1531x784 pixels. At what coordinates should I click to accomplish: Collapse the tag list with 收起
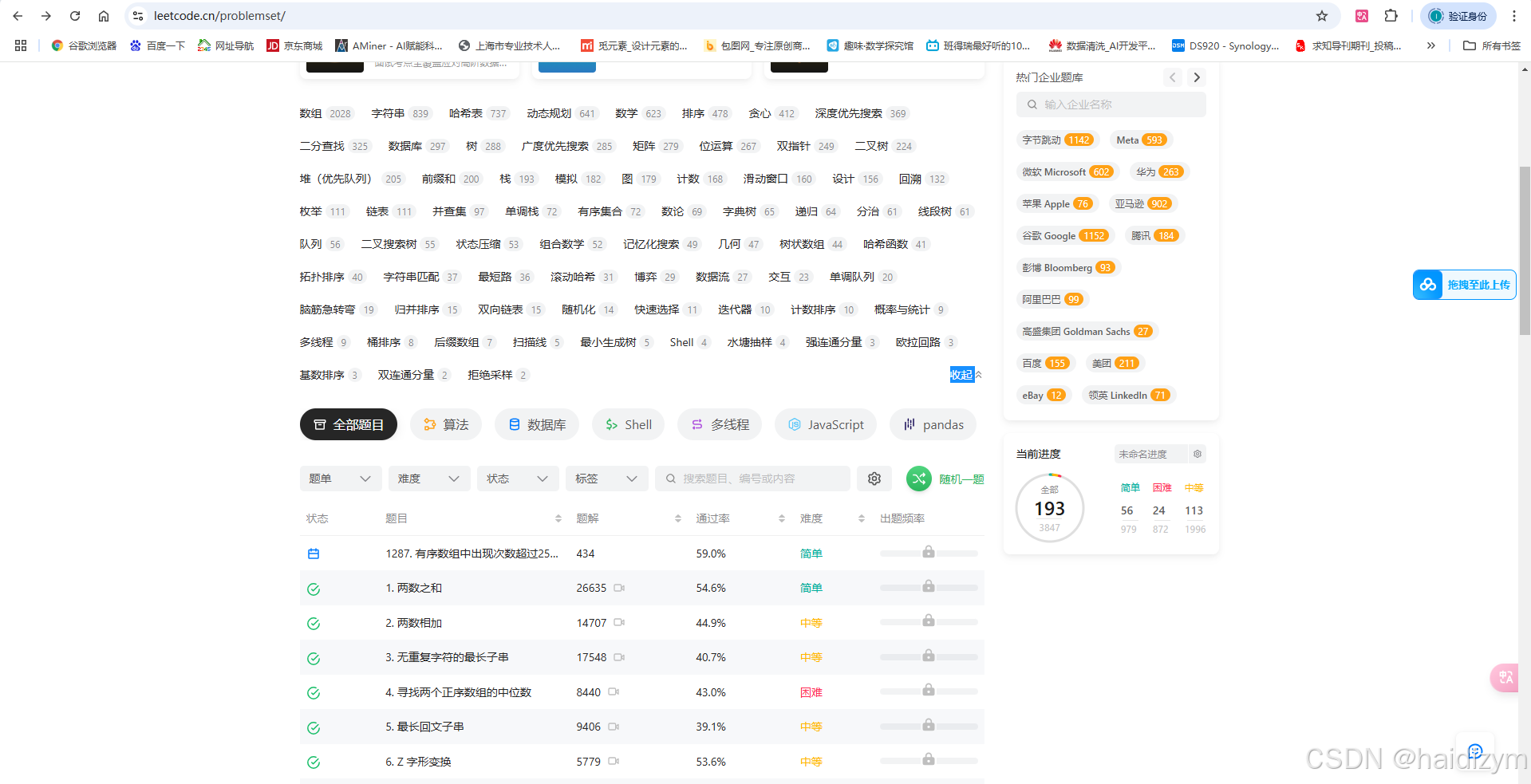[x=965, y=375]
